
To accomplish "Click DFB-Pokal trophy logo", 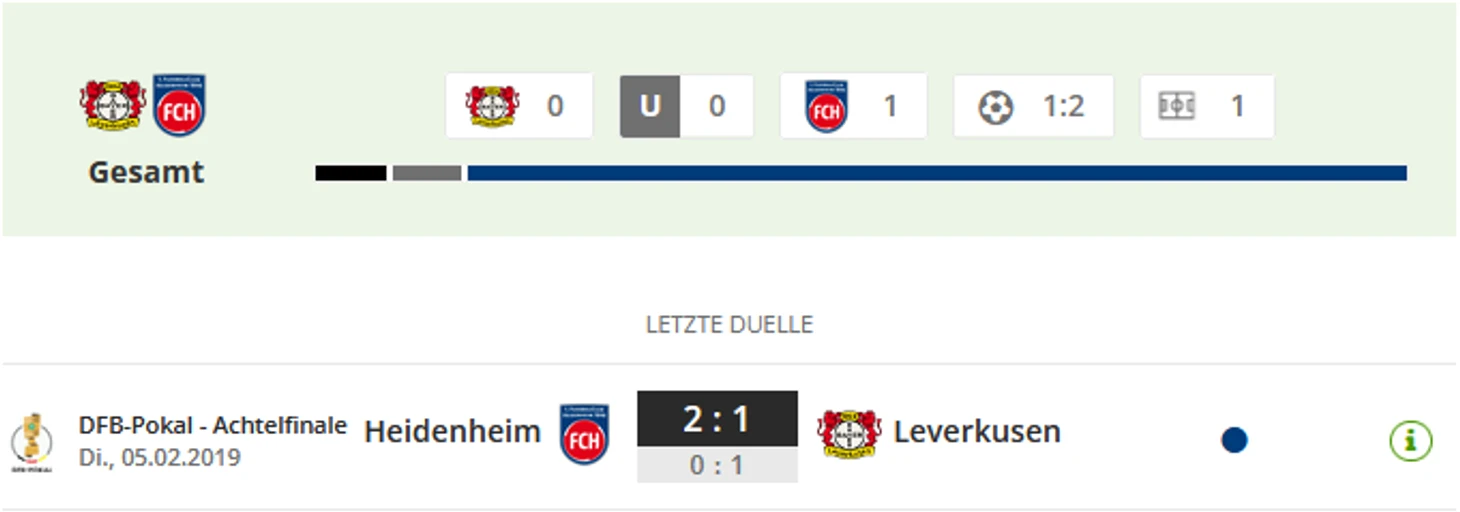I will [x=33, y=440].
